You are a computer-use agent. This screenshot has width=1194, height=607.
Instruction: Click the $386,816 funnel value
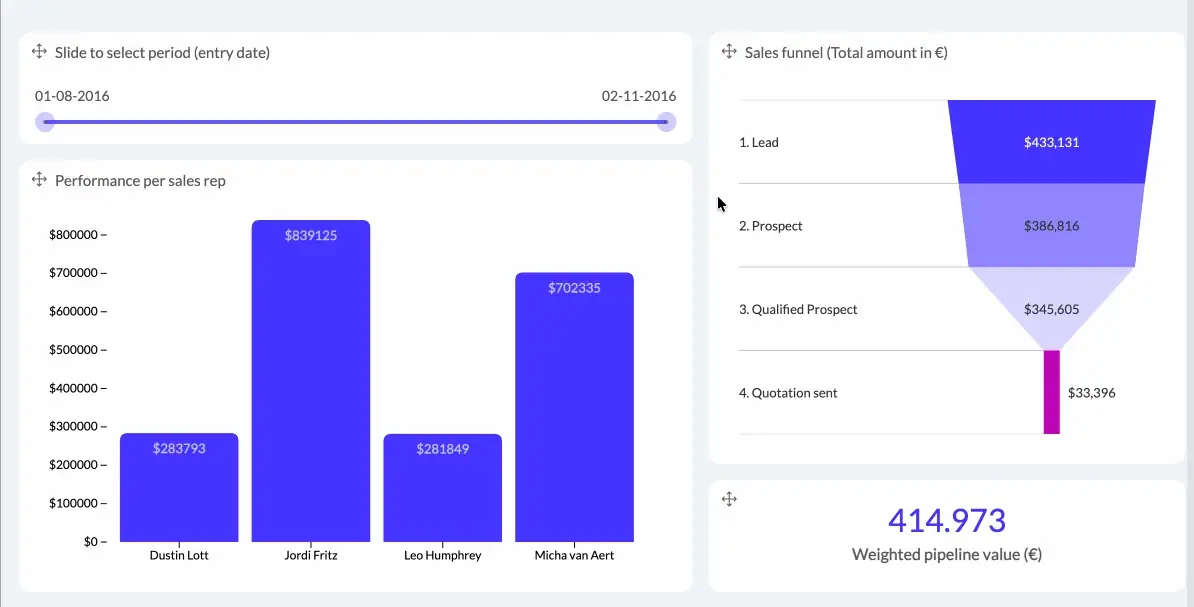tap(1052, 225)
